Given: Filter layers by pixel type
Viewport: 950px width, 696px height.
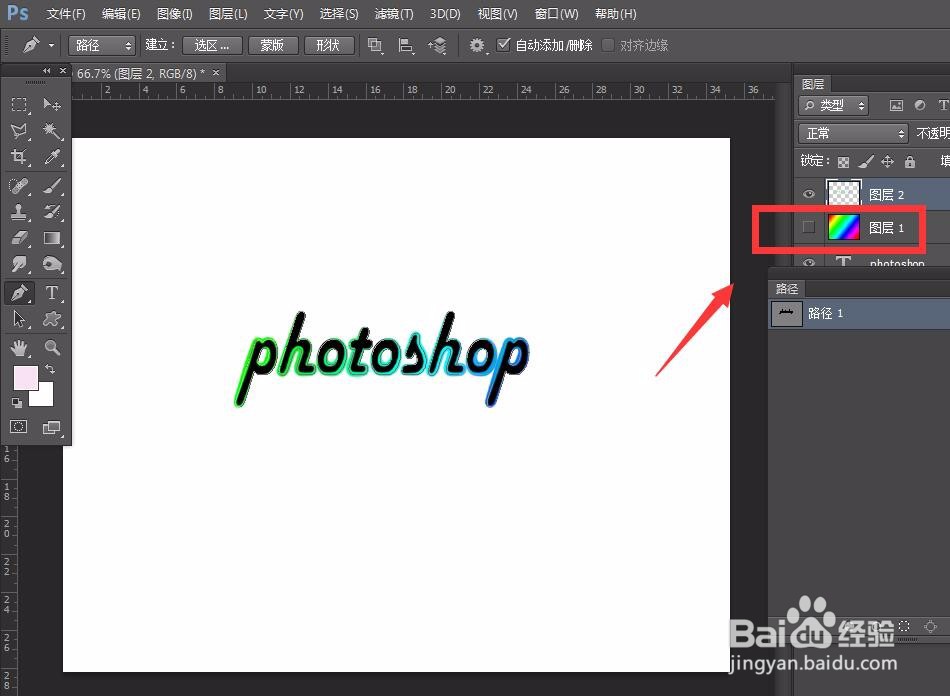Looking at the screenshot, I should pos(896,105).
